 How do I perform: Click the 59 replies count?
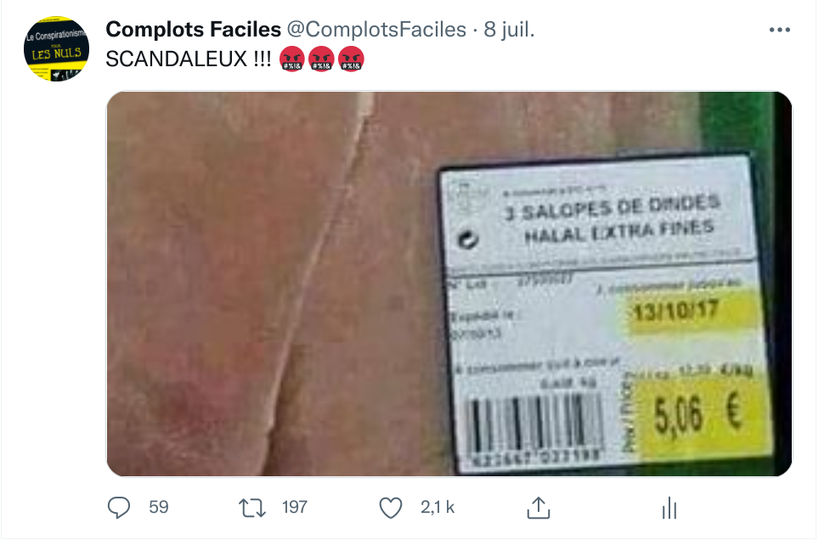point(158,507)
